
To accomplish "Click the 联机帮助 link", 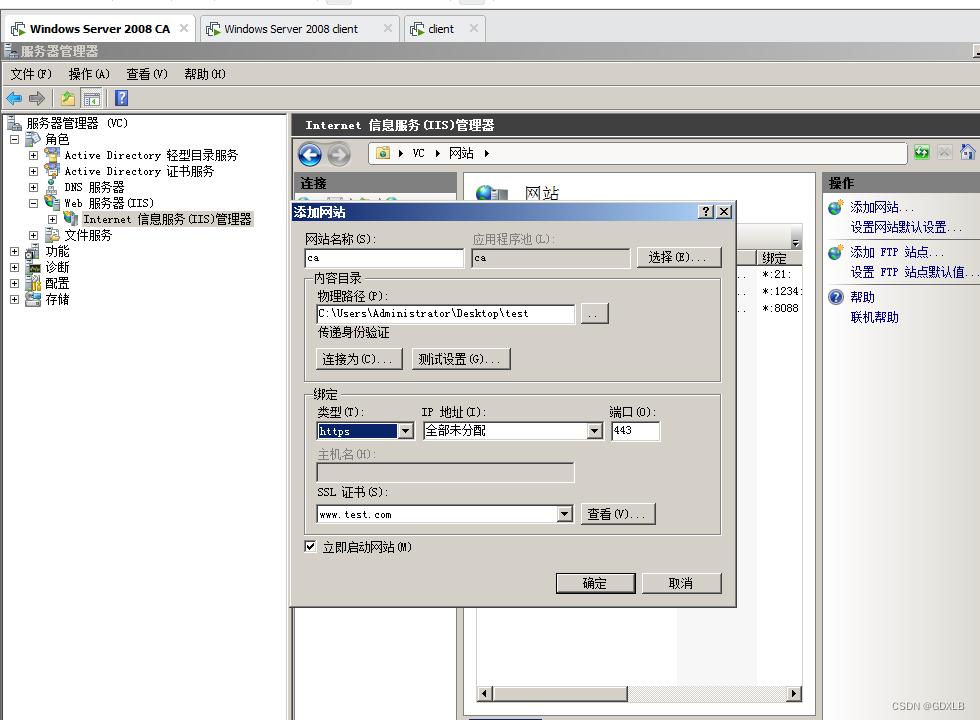I will (x=874, y=317).
